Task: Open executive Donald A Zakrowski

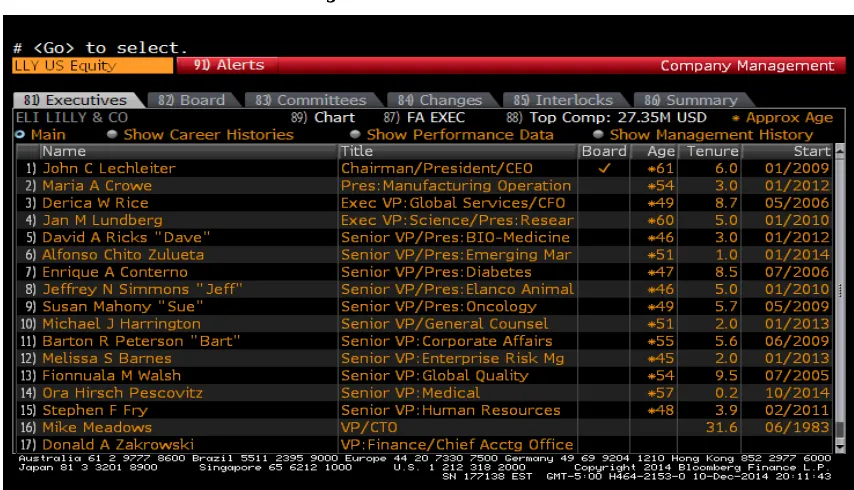Action: coord(118,445)
